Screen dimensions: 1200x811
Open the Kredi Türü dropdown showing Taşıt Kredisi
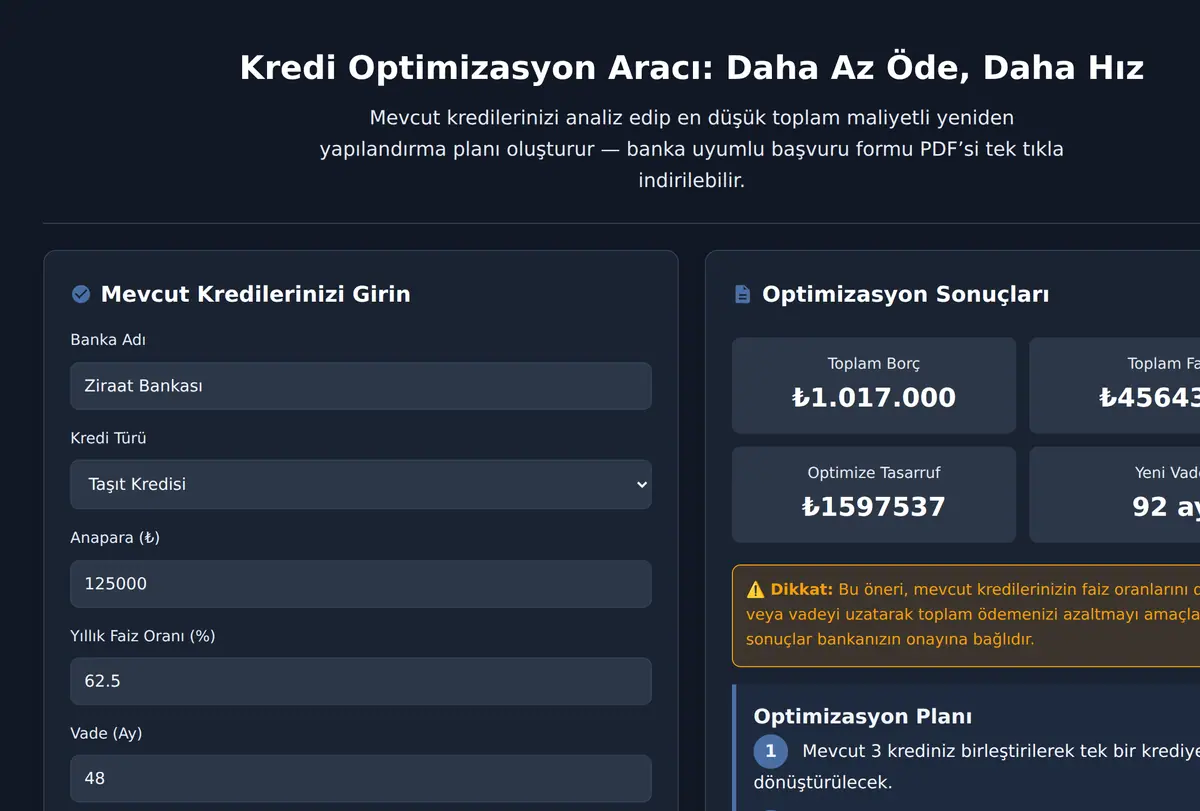coord(361,484)
